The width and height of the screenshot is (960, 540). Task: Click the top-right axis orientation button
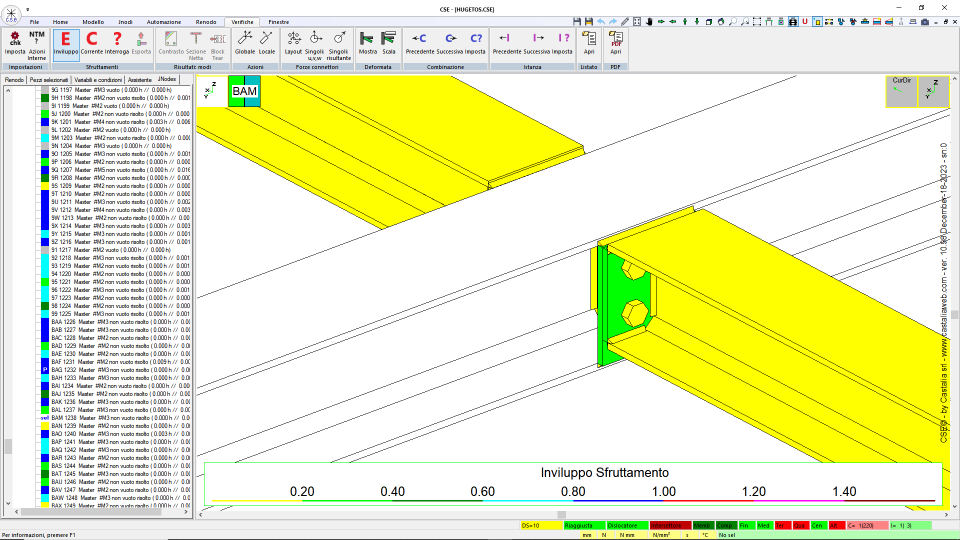pyautogui.click(x=933, y=91)
